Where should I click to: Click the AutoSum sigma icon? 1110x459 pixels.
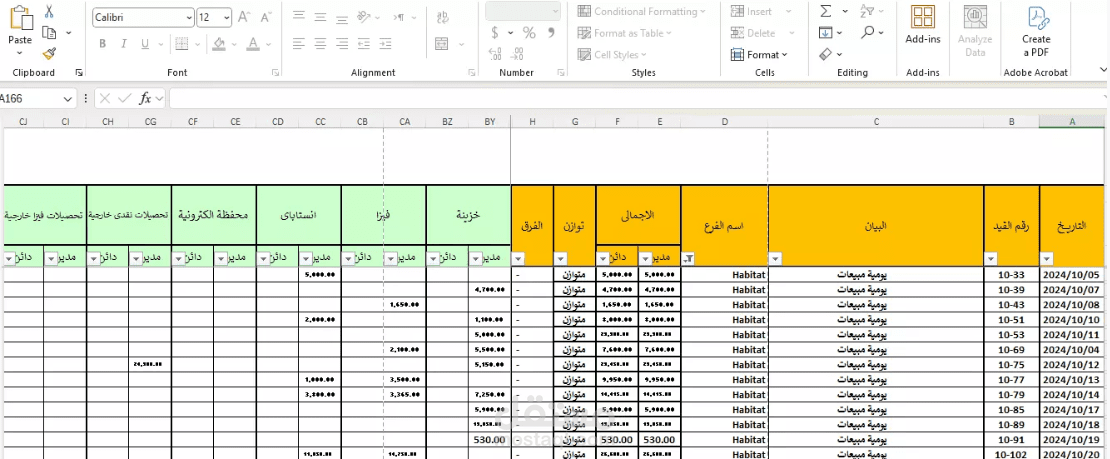tap(825, 11)
